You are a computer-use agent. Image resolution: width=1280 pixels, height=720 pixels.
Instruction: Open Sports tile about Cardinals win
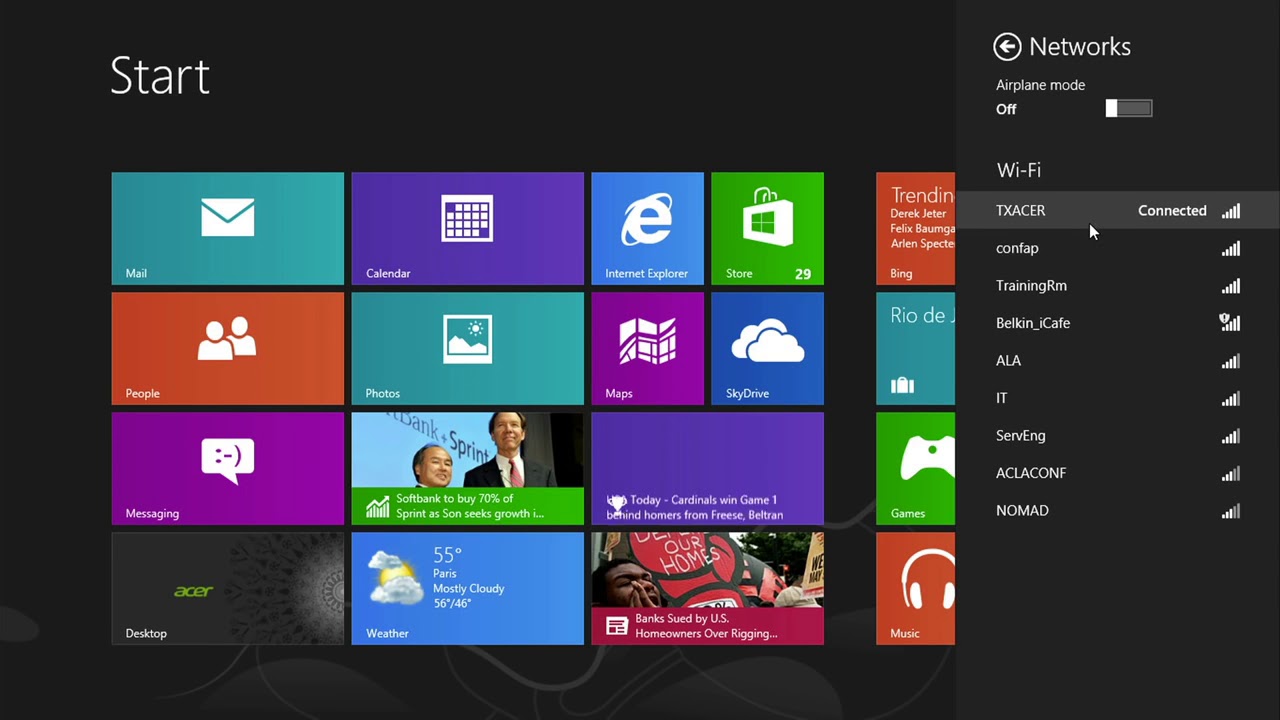tap(707, 468)
